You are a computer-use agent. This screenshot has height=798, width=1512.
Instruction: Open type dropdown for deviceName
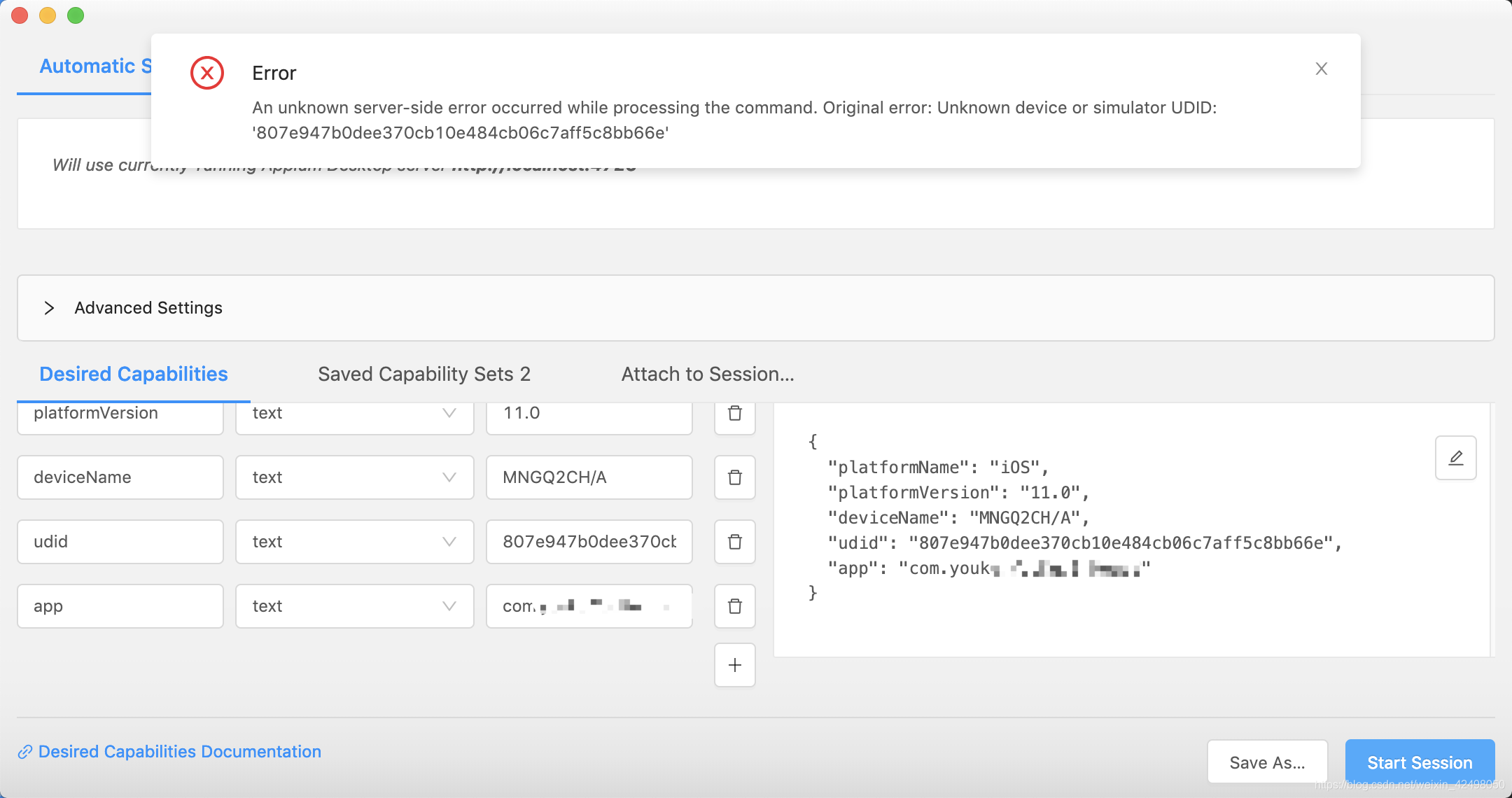(x=354, y=477)
